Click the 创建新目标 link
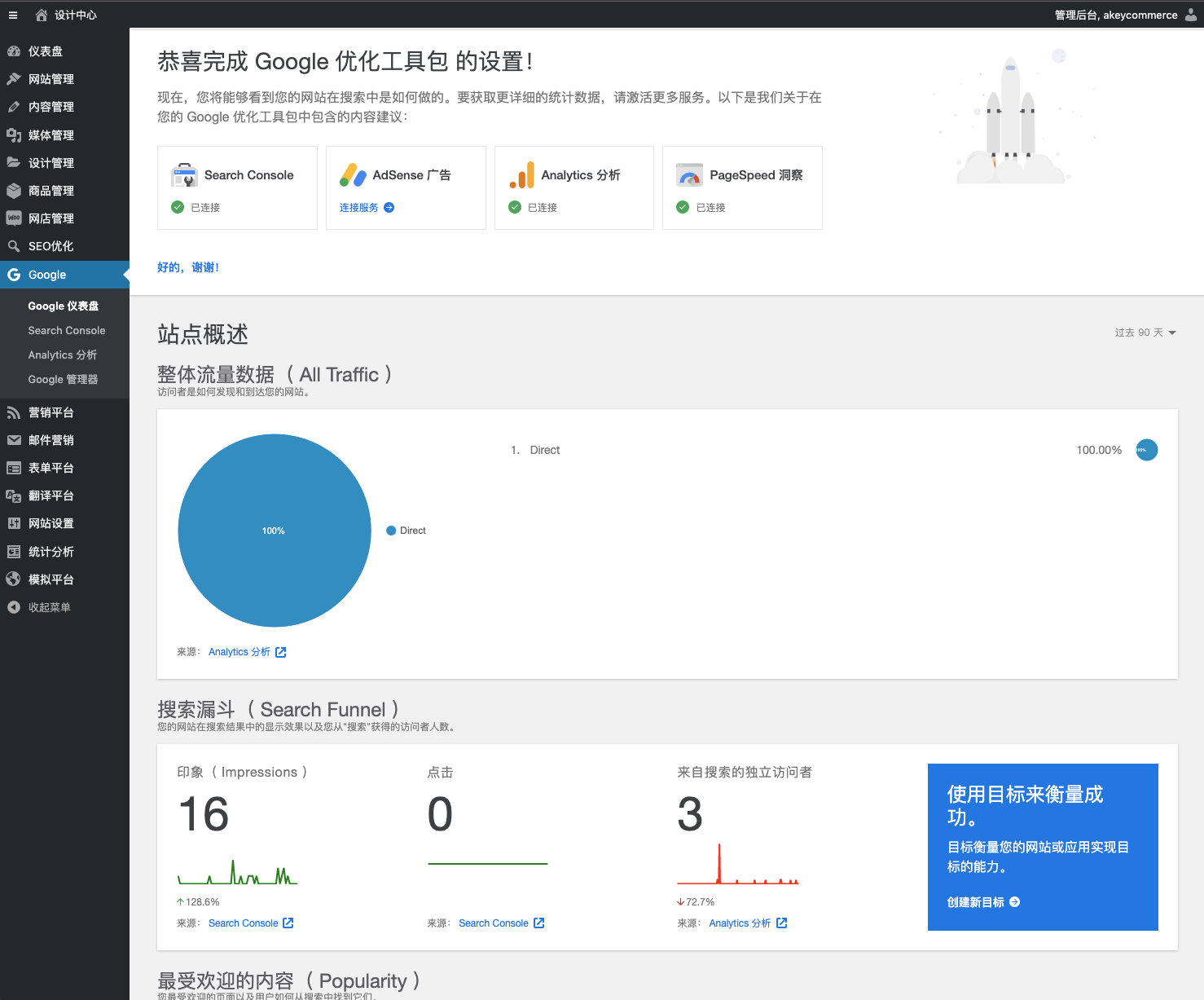This screenshot has width=1204, height=1000. [x=976, y=902]
